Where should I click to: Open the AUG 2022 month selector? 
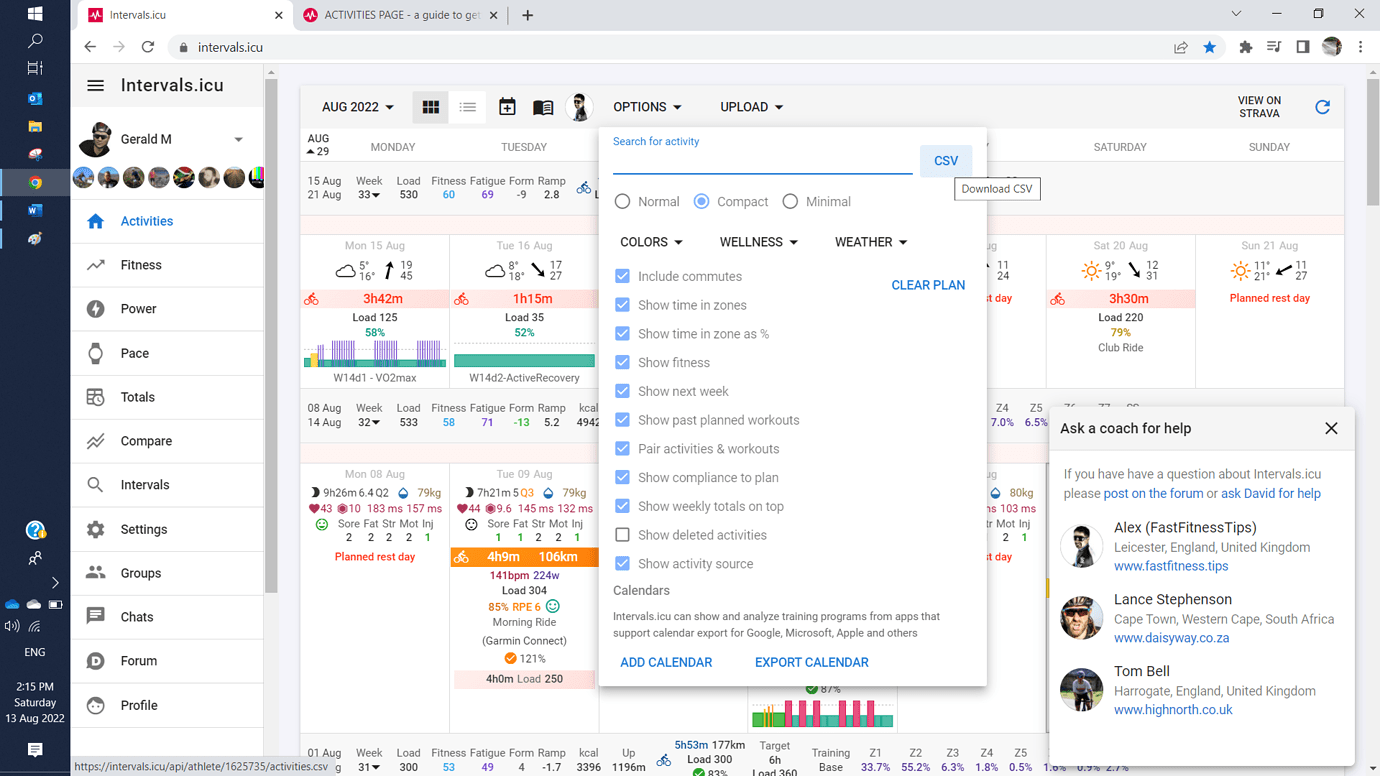357,107
